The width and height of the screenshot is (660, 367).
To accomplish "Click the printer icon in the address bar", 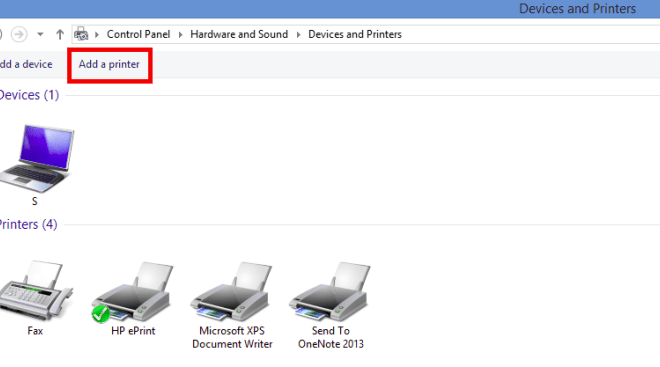I will click(x=81, y=34).
